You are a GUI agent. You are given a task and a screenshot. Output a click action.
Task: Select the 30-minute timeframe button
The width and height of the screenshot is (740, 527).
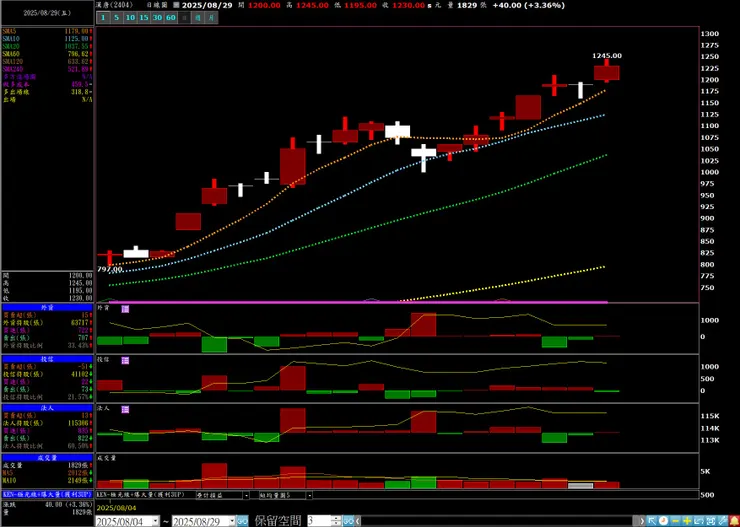(157, 18)
